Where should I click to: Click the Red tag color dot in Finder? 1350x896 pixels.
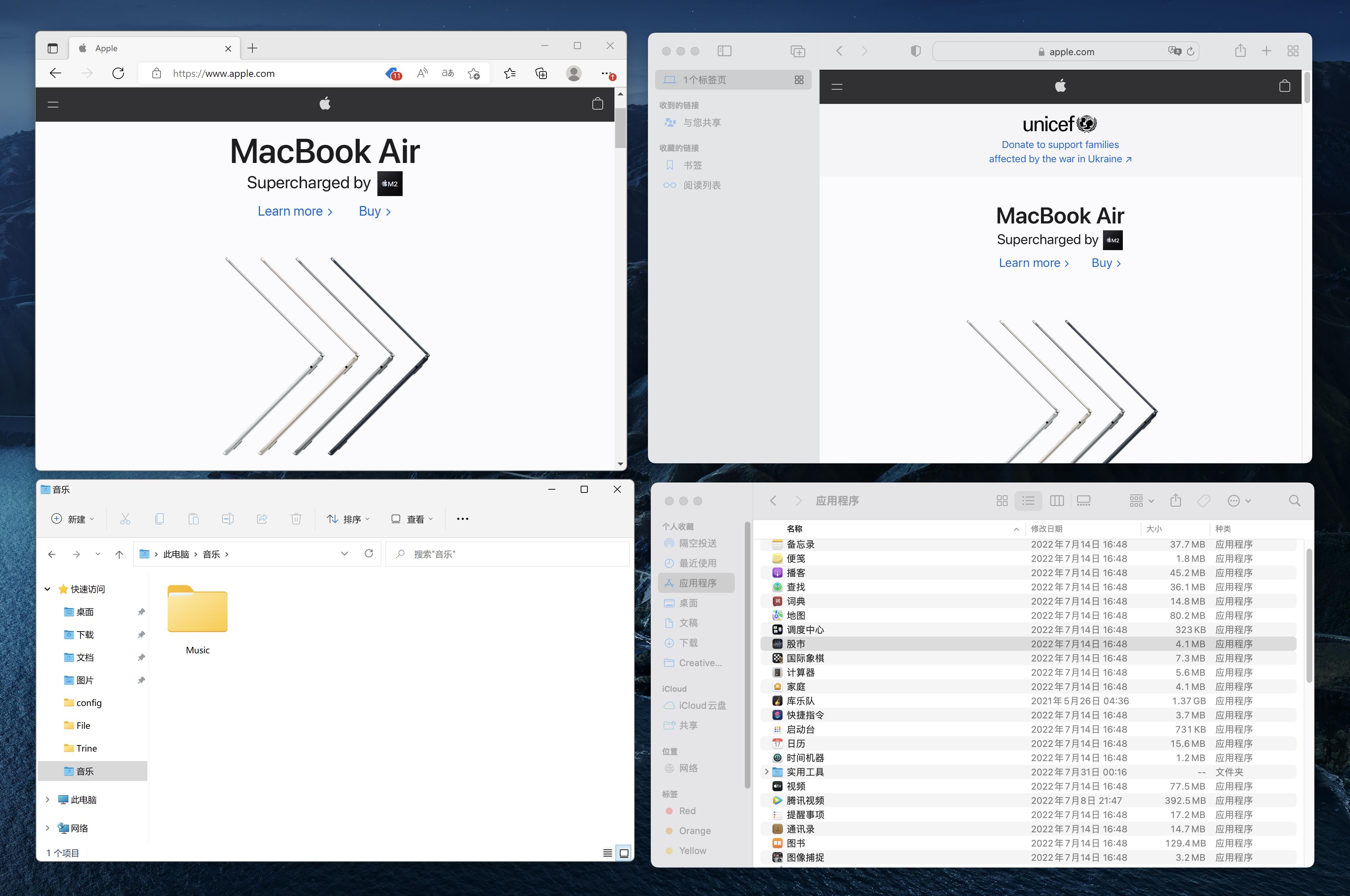pos(670,810)
